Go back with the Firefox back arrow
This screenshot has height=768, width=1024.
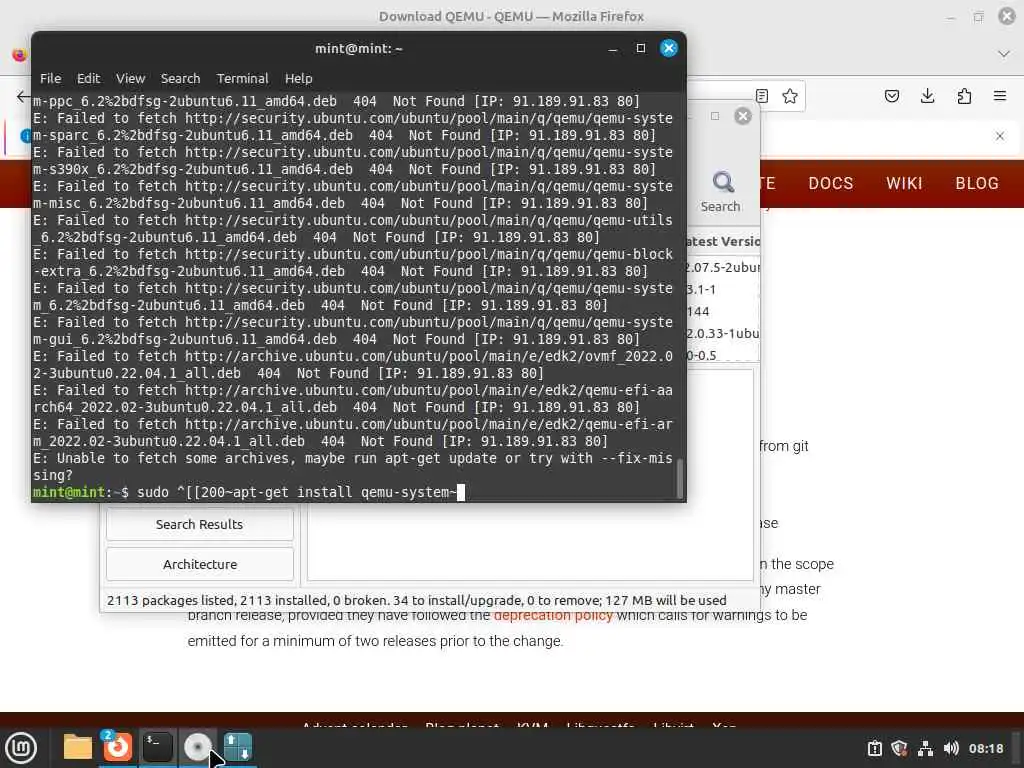(x=23, y=97)
